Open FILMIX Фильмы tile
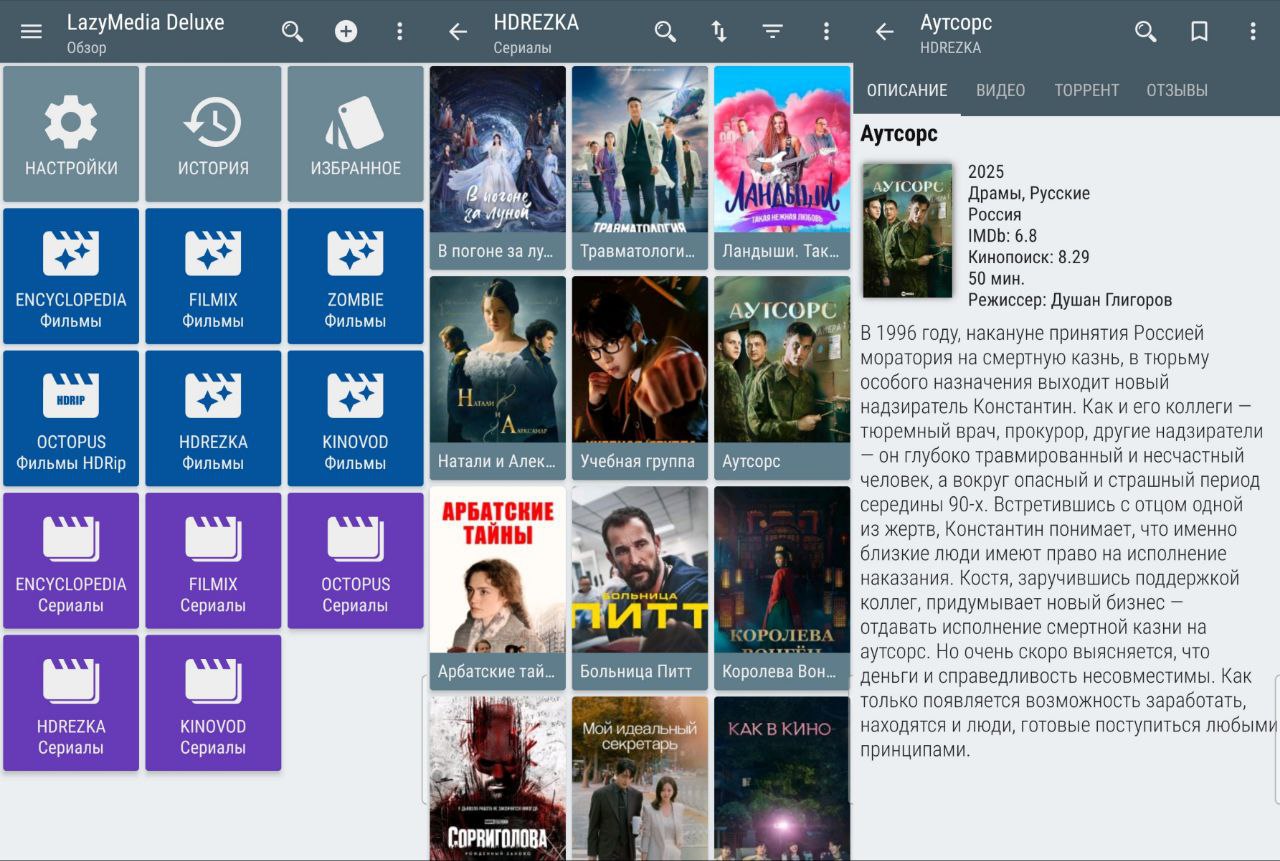The width and height of the screenshot is (1280, 861). 213,276
